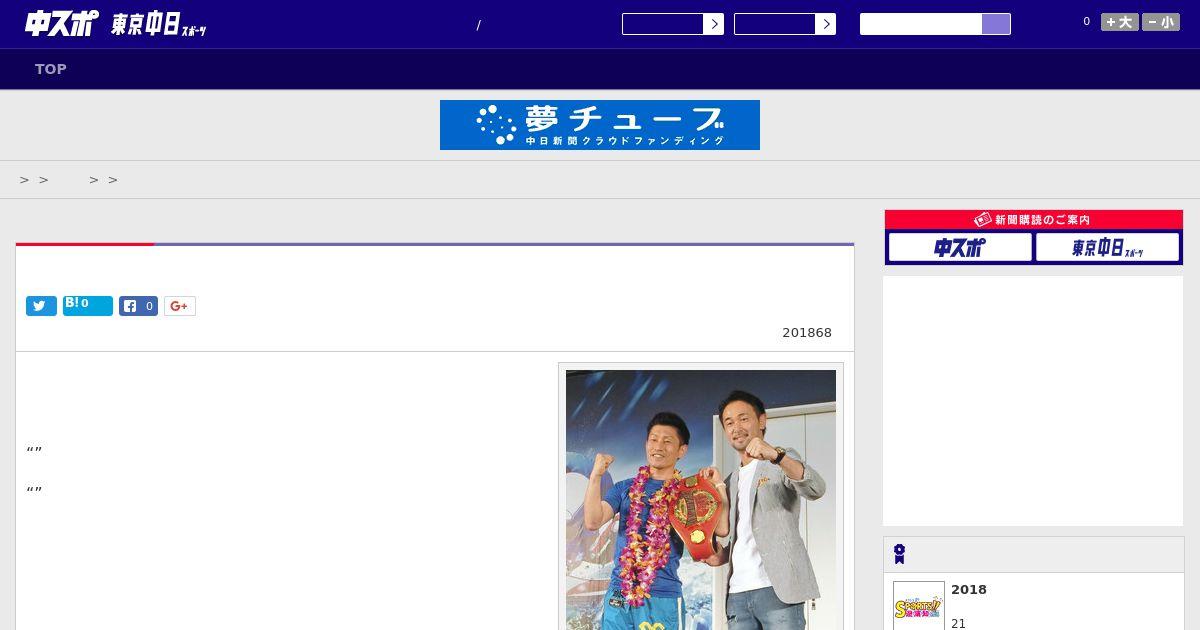Share article via the Twitter icon

pyautogui.click(x=41, y=306)
